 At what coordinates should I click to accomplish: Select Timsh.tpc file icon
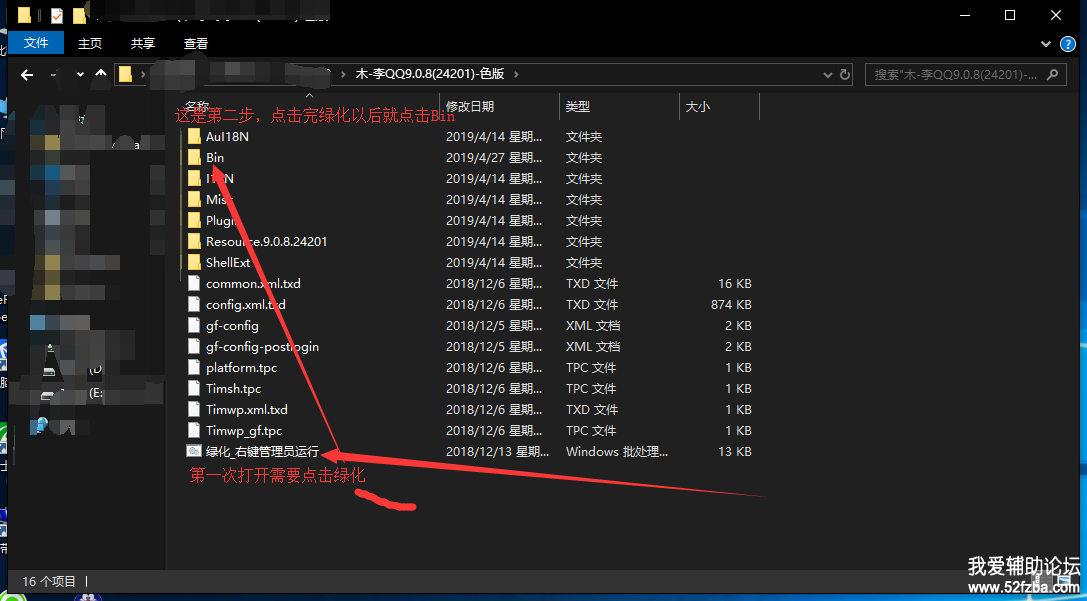[194, 389]
